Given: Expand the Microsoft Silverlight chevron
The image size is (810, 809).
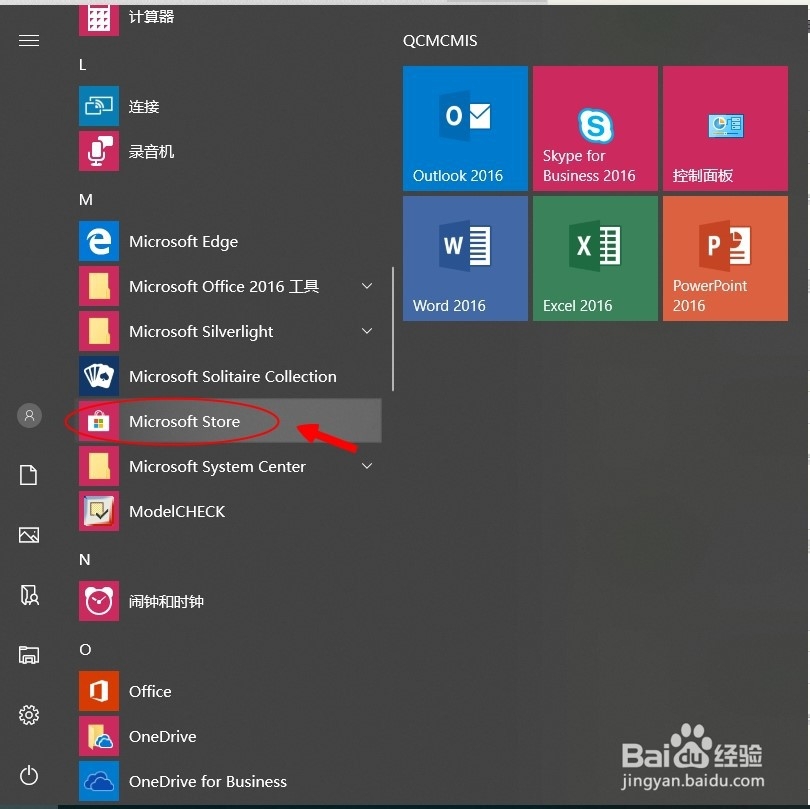Looking at the screenshot, I should tap(367, 331).
